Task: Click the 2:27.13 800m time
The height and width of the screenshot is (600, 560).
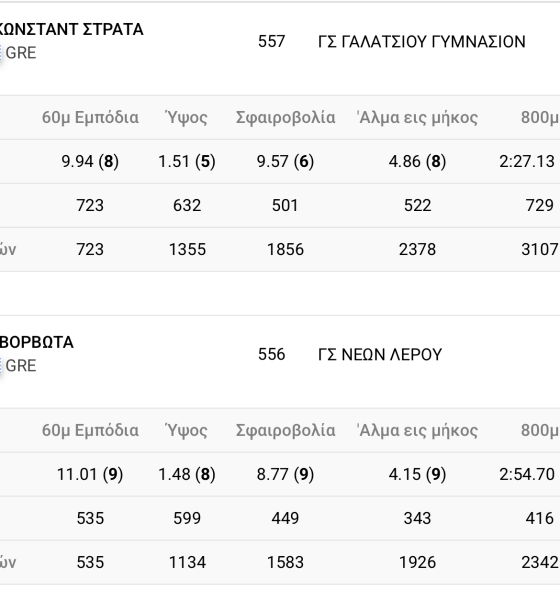Action: 527,161
